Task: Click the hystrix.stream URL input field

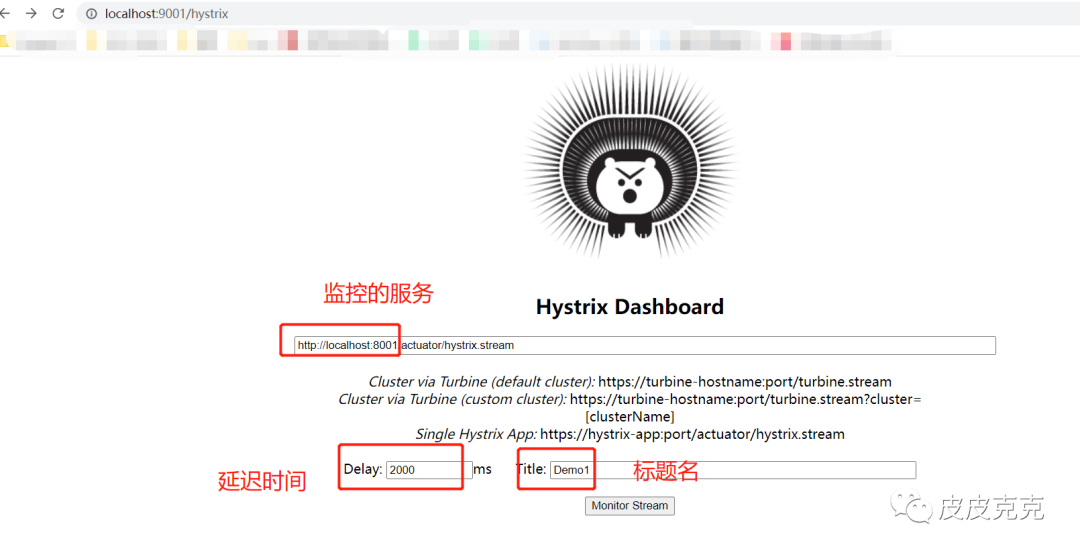Action: tap(645, 345)
